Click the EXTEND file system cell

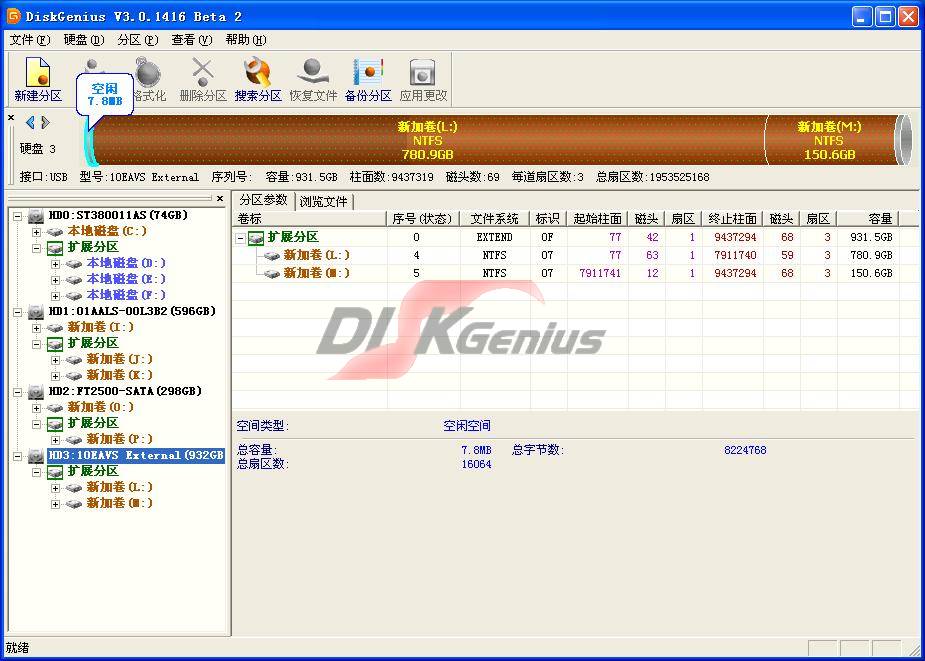tap(494, 238)
